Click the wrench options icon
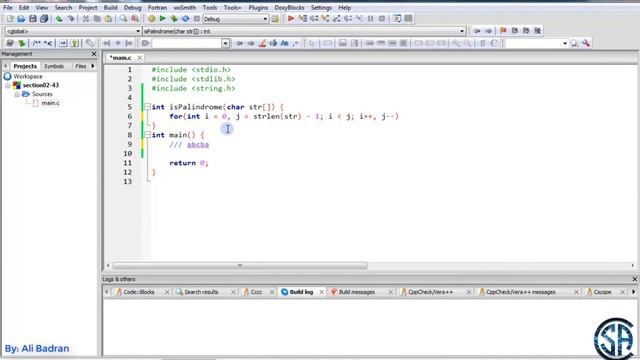The height and width of the screenshot is (360, 640). (586, 43)
